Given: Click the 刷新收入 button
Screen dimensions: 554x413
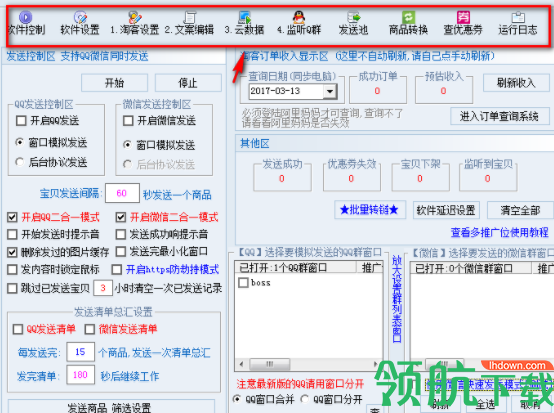Looking at the screenshot, I should tap(516, 83).
